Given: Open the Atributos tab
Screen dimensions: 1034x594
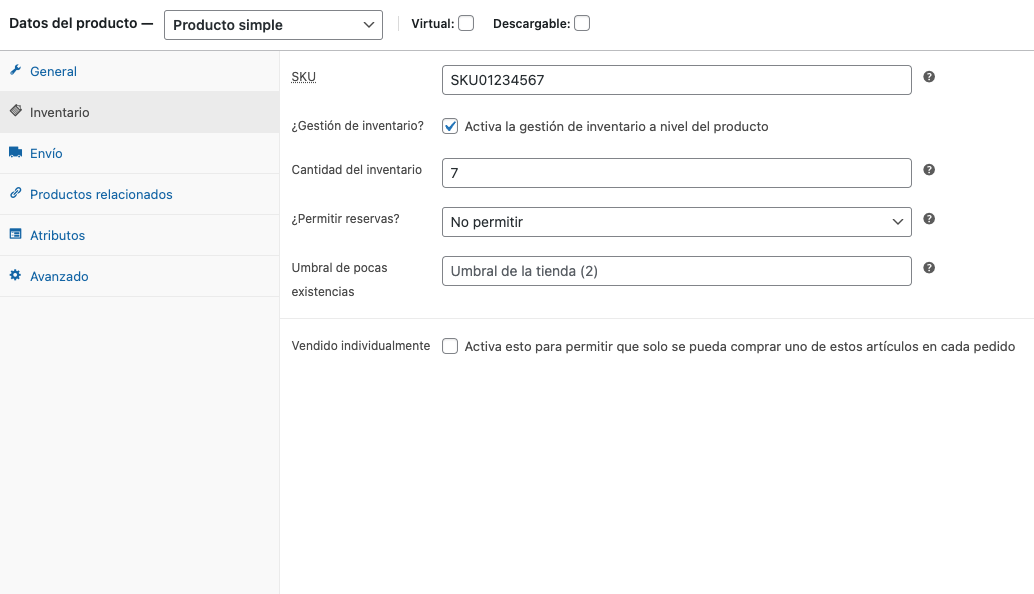Looking at the screenshot, I should [57, 236].
